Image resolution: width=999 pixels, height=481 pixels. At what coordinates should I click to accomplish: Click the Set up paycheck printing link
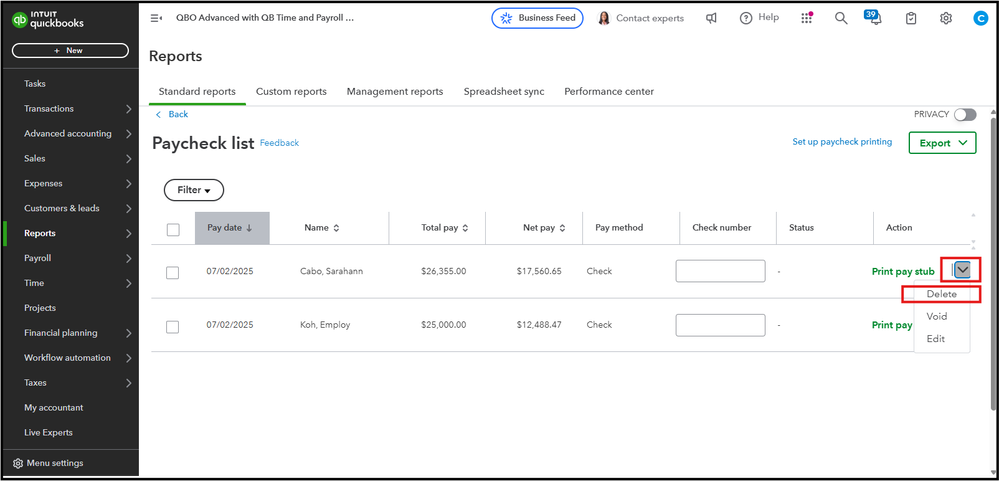[x=842, y=142]
